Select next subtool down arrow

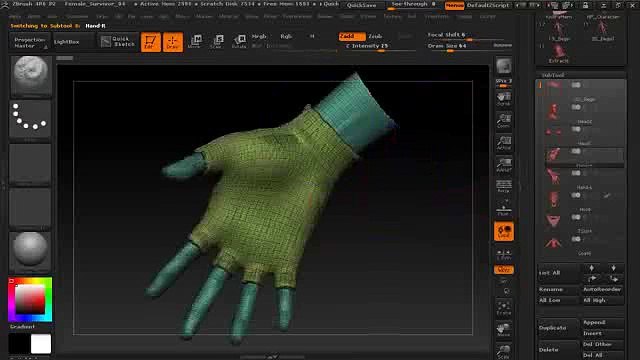(x=613, y=268)
